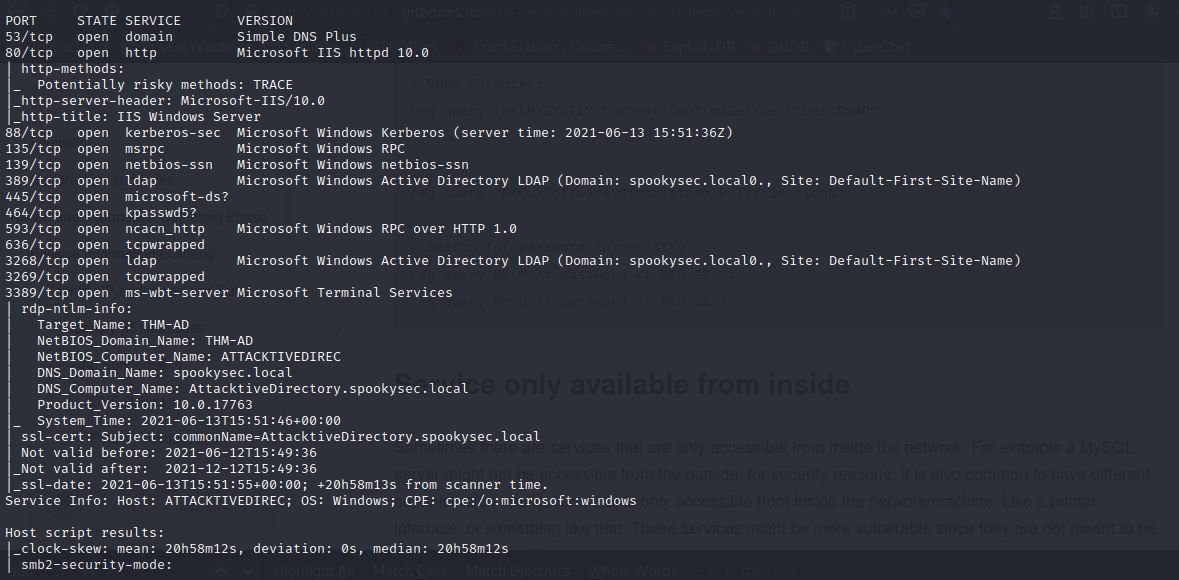The height and width of the screenshot is (580, 1179).
Task: Toggle Highlight All in the browser find bar
Action: coord(315,571)
